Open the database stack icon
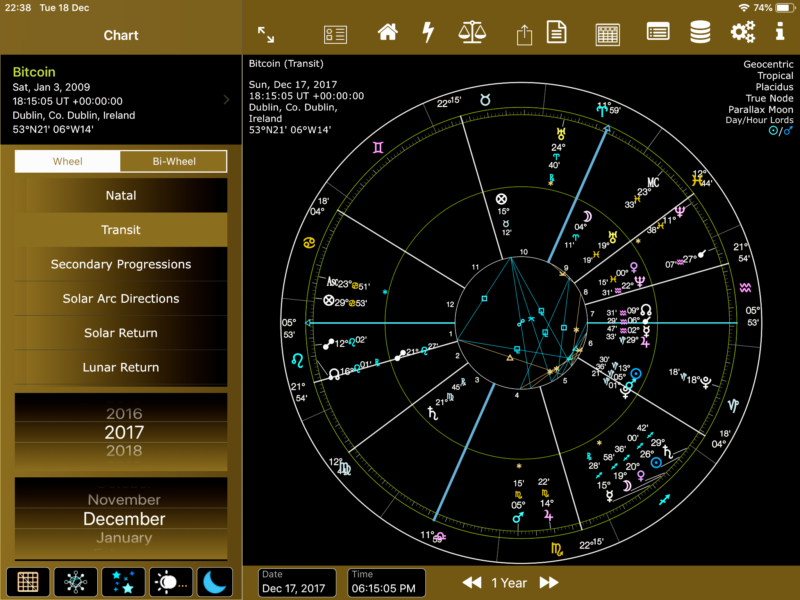The width and height of the screenshot is (800, 600). point(700,32)
